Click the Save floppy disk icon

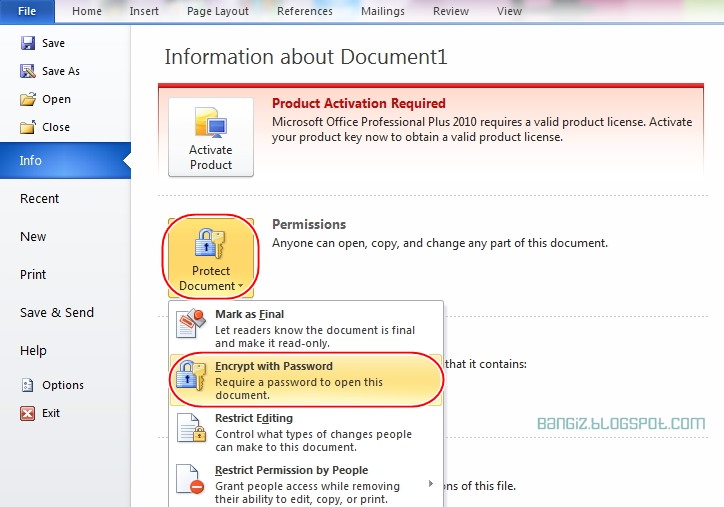pos(28,43)
